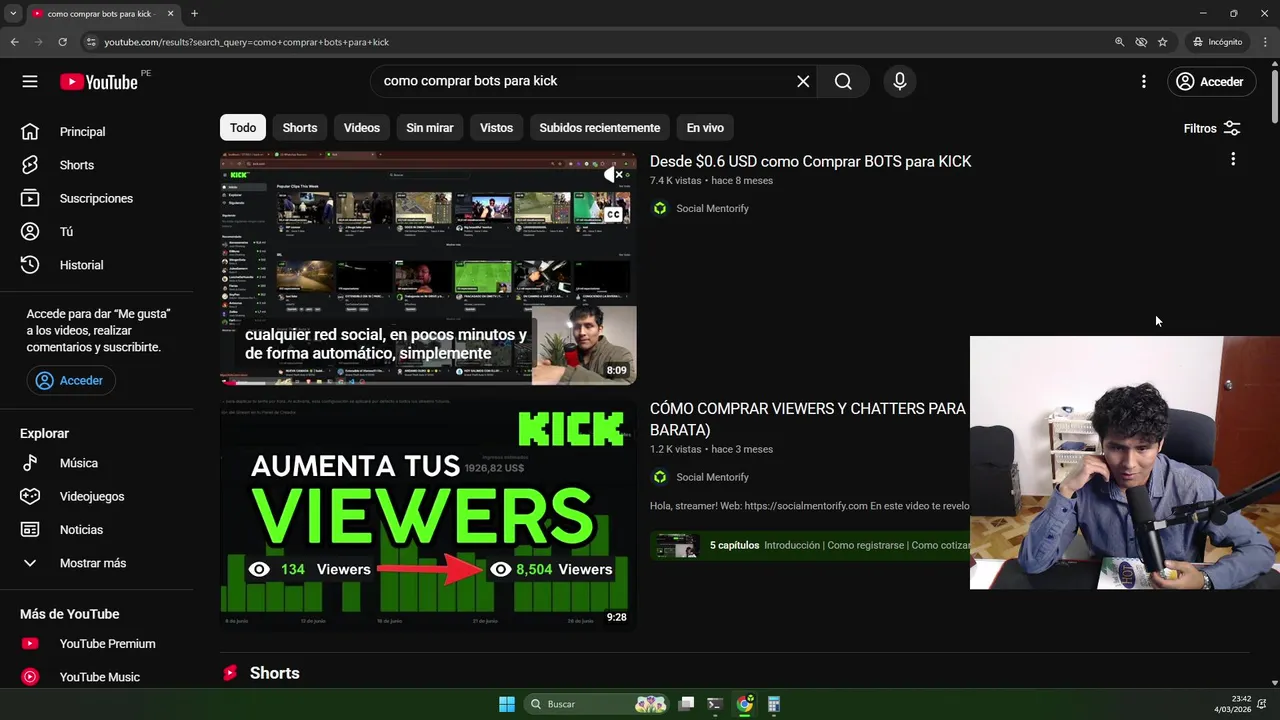
Task: Select the Sin mirar filter chip
Action: 430,128
